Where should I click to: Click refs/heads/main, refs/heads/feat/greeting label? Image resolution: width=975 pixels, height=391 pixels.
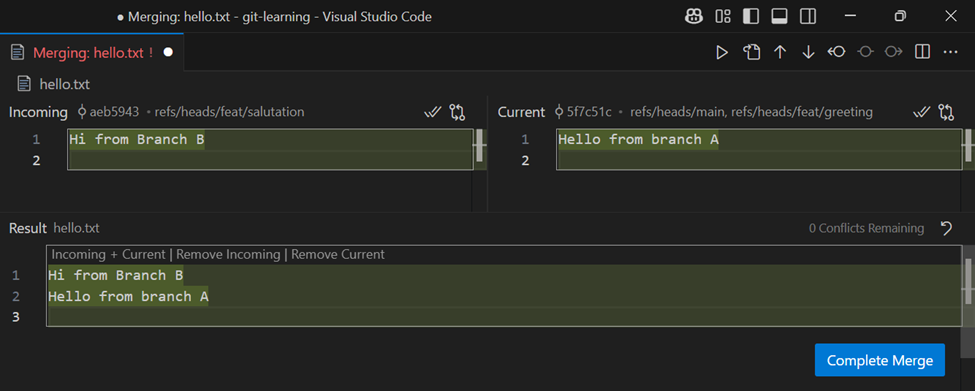(751, 113)
